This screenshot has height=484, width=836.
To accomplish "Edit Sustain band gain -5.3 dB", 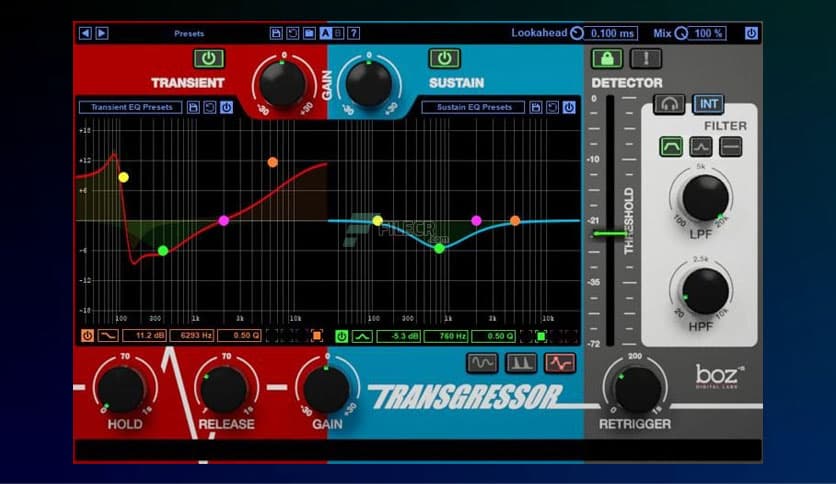I will 398,336.
